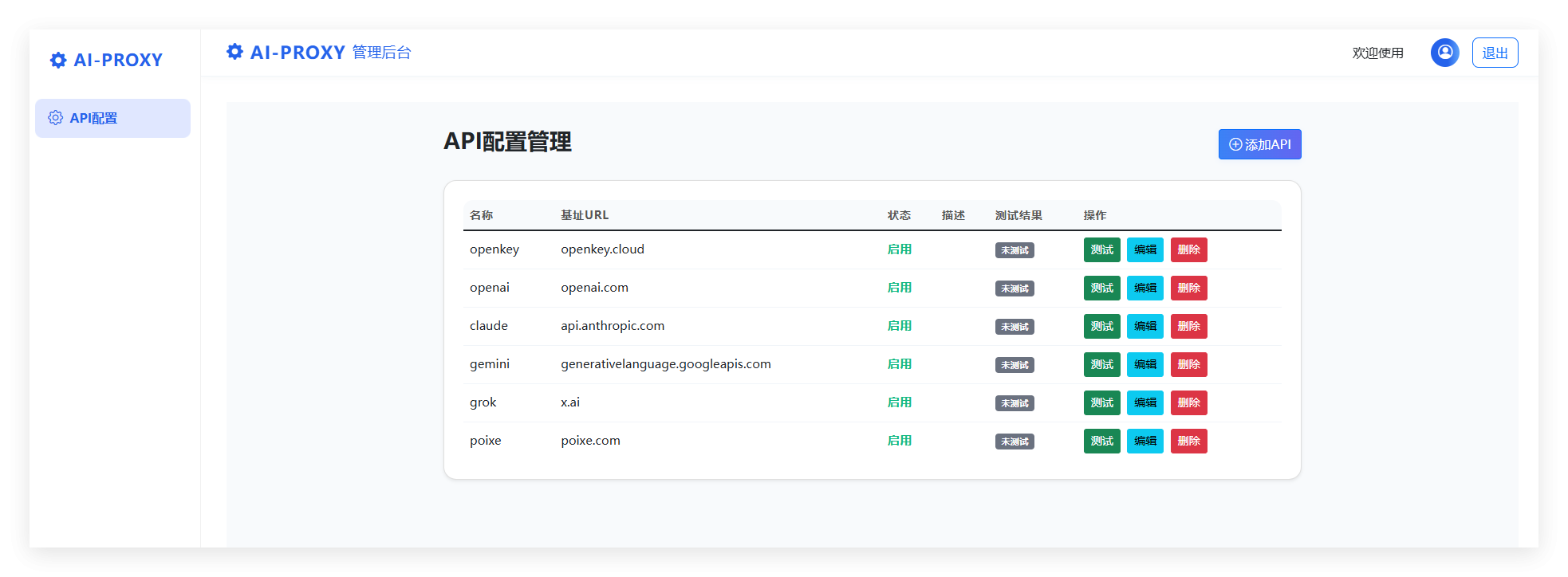Image resolution: width=1568 pixels, height=577 pixels.
Task: Click 测试 for the openai row
Action: [1101, 288]
